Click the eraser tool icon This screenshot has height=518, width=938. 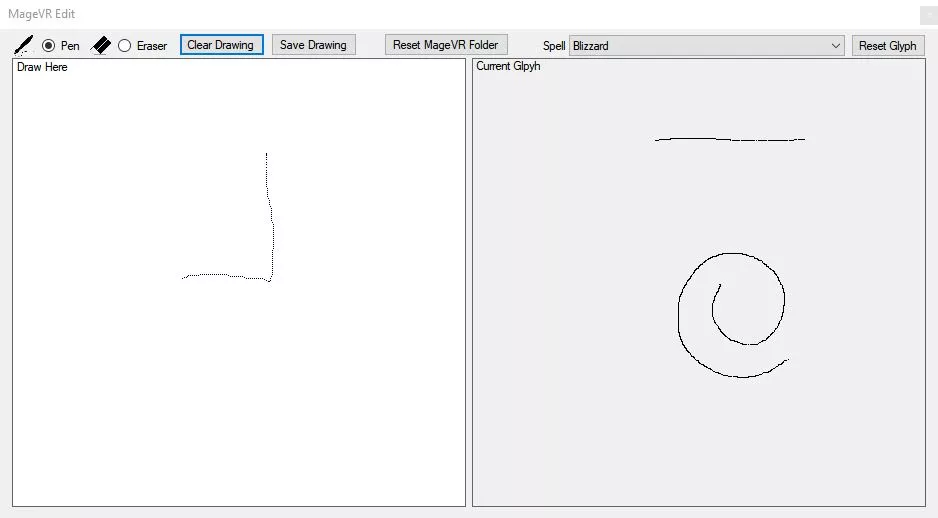100,45
